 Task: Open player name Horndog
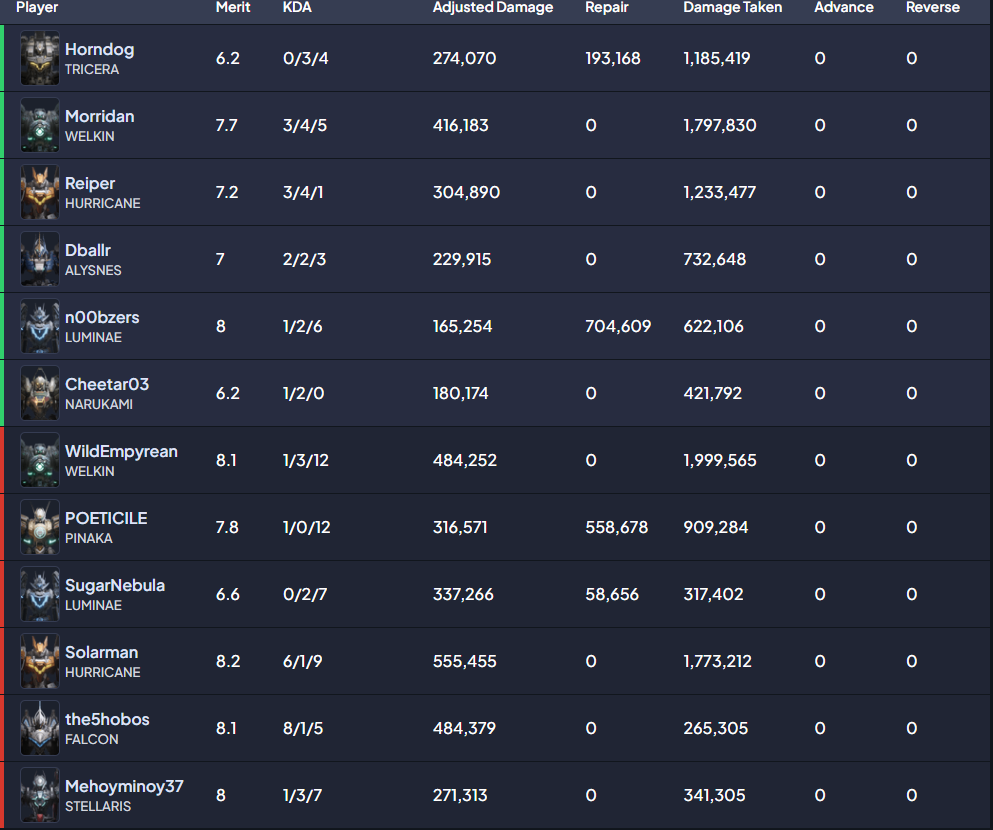point(99,50)
